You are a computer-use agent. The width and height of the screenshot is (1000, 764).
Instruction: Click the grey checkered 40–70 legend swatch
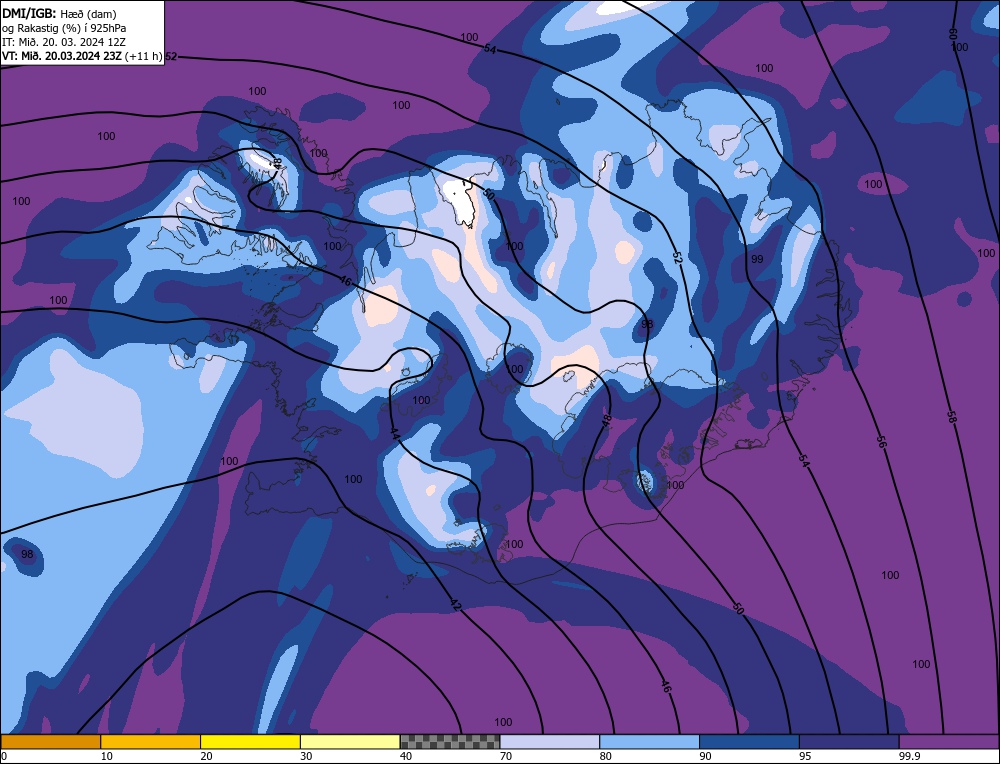tap(450, 741)
